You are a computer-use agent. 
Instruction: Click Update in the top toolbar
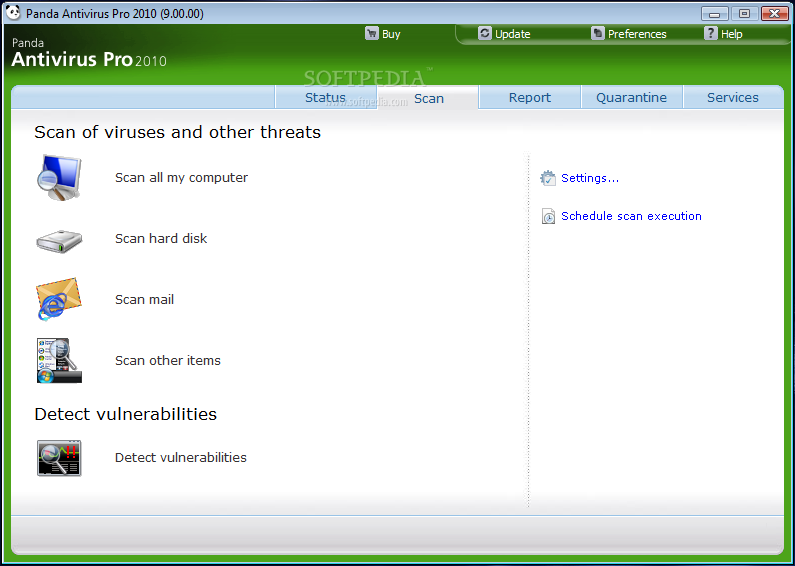pyautogui.click(x=512, y=34)
